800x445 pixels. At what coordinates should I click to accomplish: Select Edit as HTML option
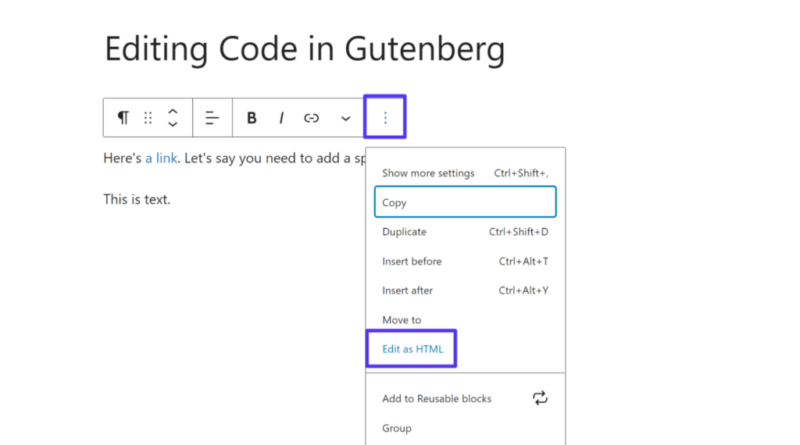click(412, 349)
